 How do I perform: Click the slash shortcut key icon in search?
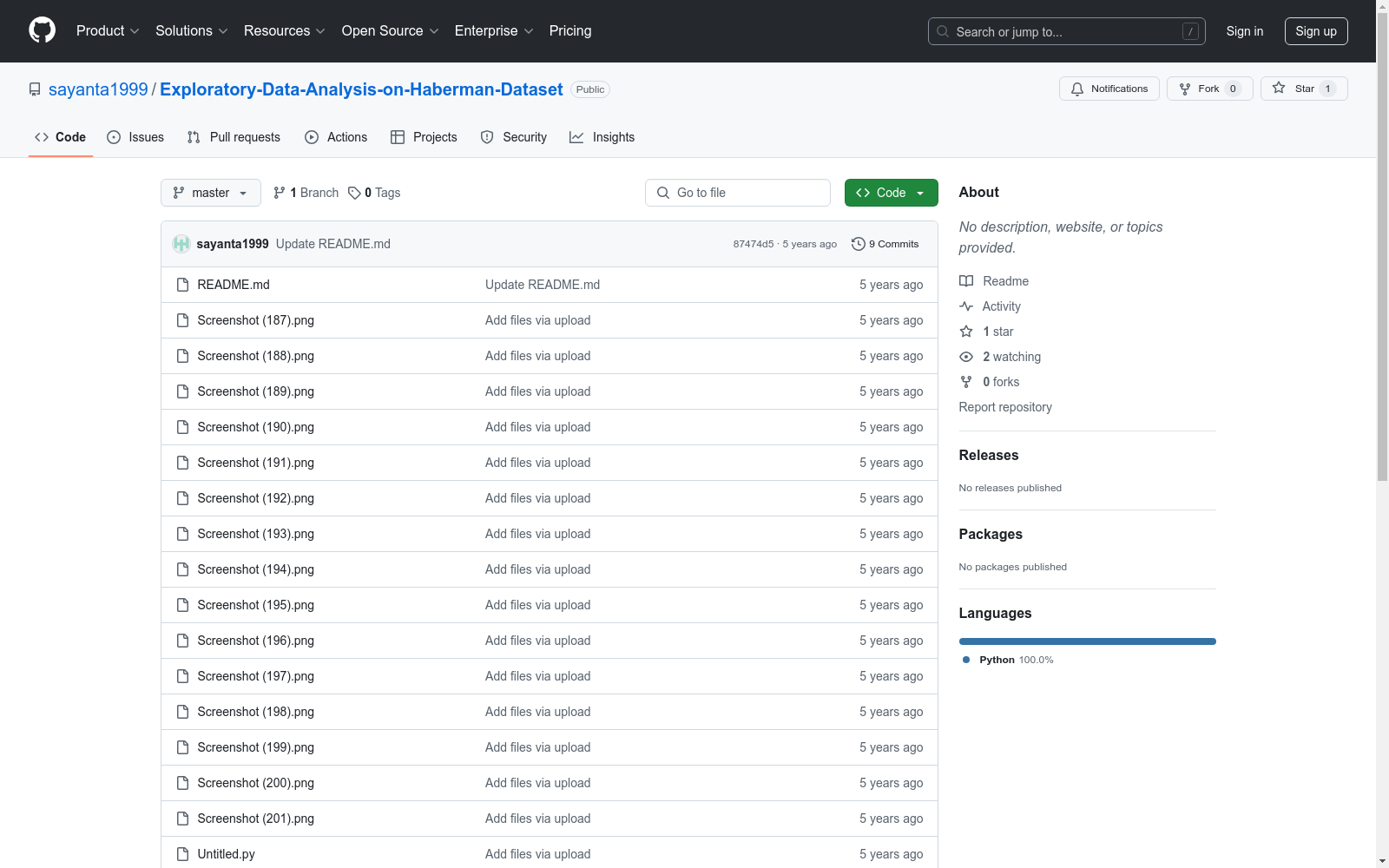(x=1190, y=31)
